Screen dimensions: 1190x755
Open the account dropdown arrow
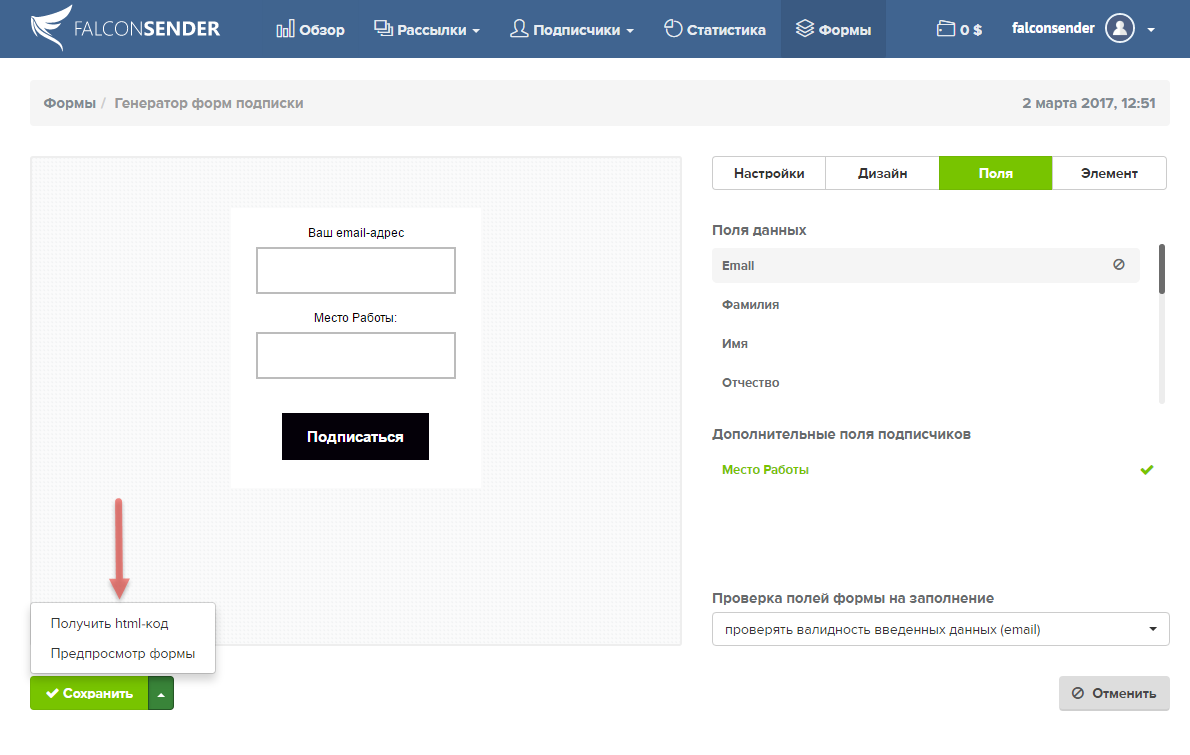pos(1151,30)
